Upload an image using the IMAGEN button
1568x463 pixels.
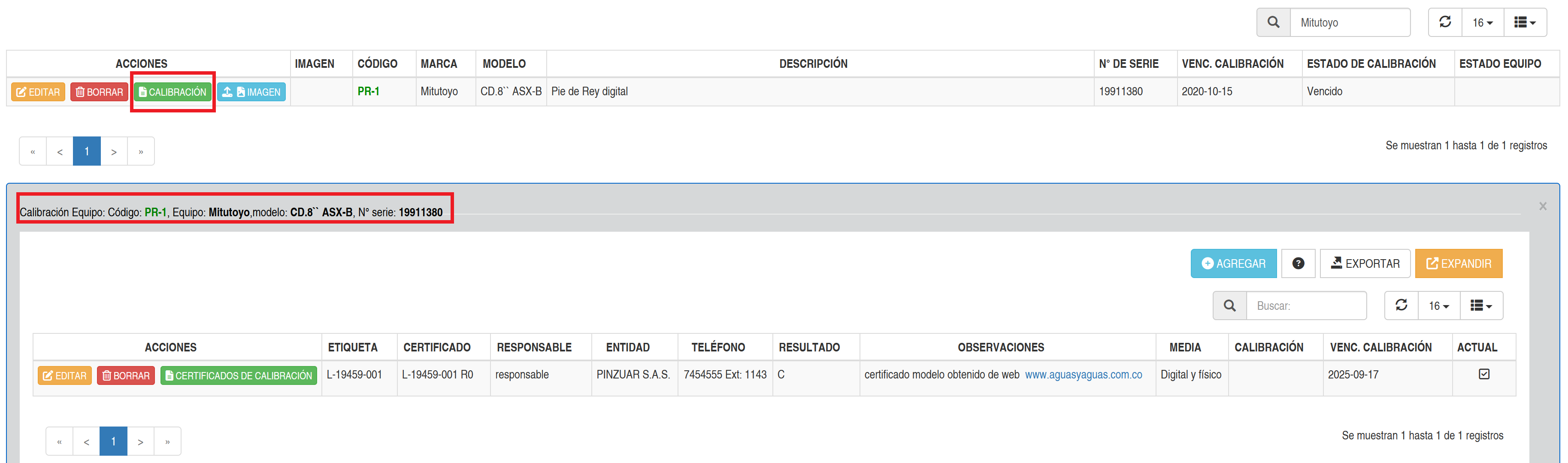point(251,92)
